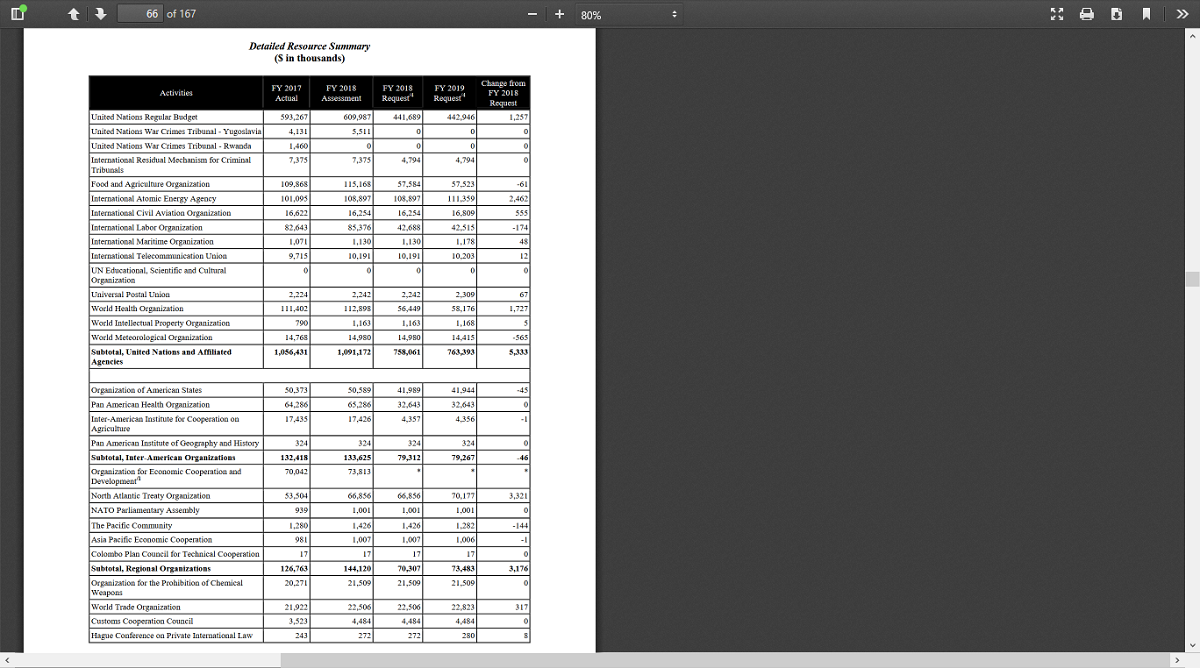
Task: Click the scroll down arrow
Action: pos(1192,645)
